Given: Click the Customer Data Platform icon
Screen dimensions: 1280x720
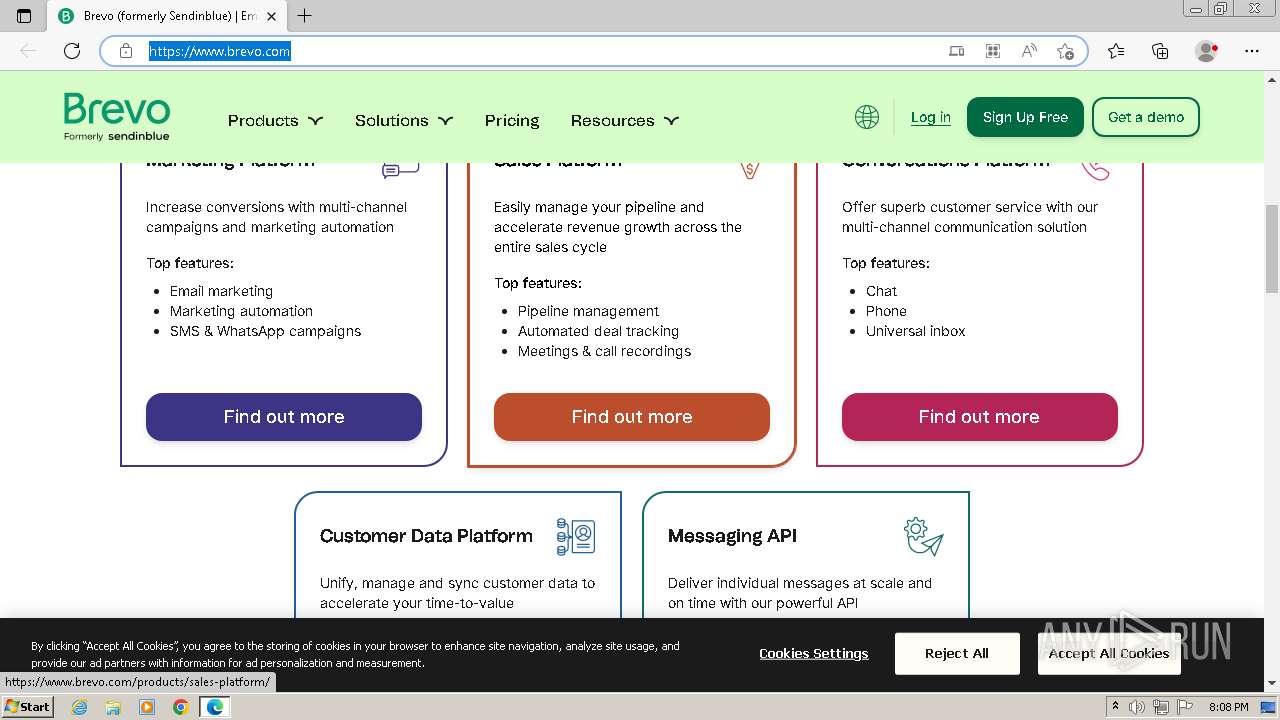Looking at the screenshot, I should pyautogui.click(x=576, y=536).
